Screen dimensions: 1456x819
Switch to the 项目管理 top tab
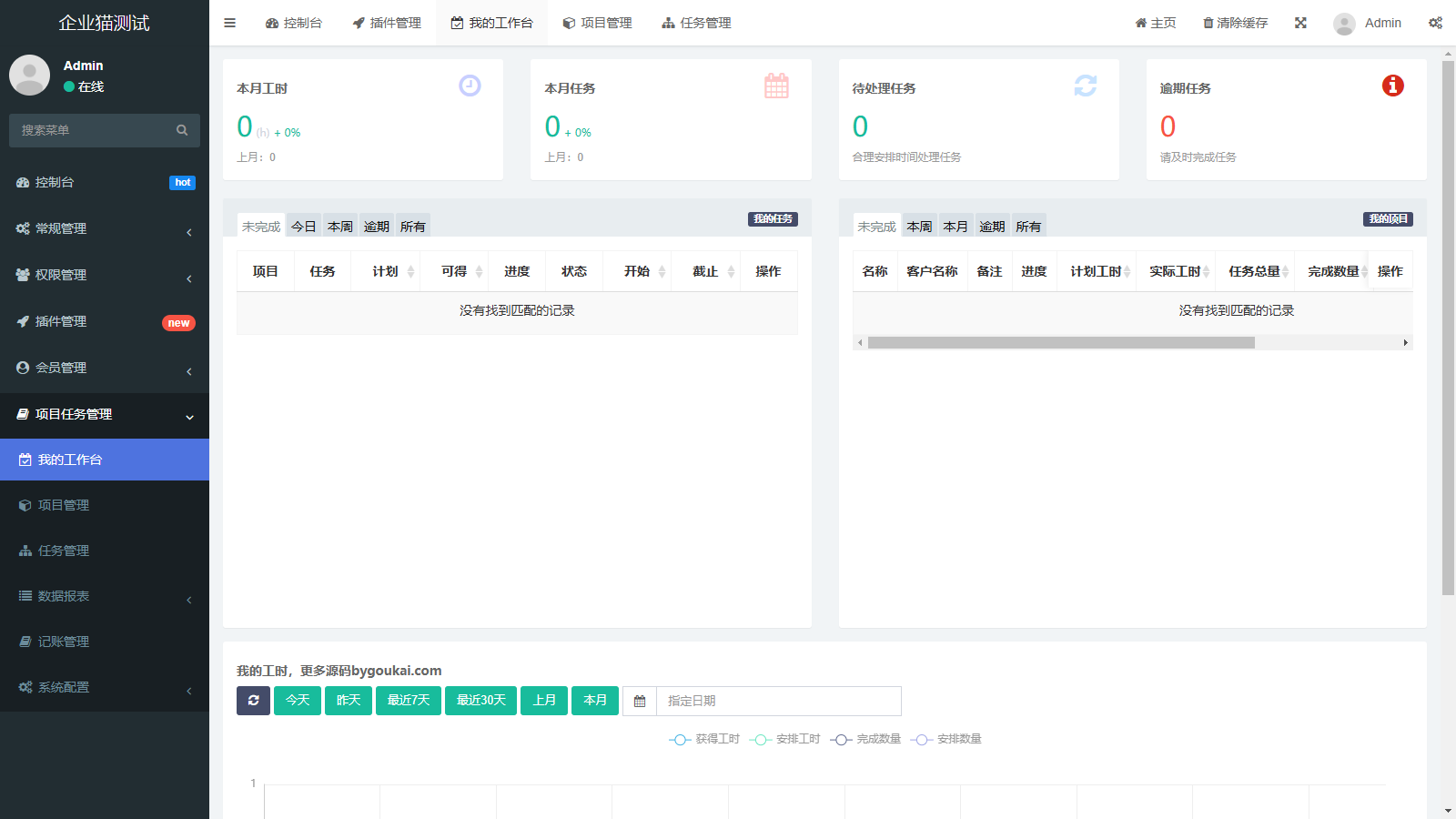click(x=597, y=23)
